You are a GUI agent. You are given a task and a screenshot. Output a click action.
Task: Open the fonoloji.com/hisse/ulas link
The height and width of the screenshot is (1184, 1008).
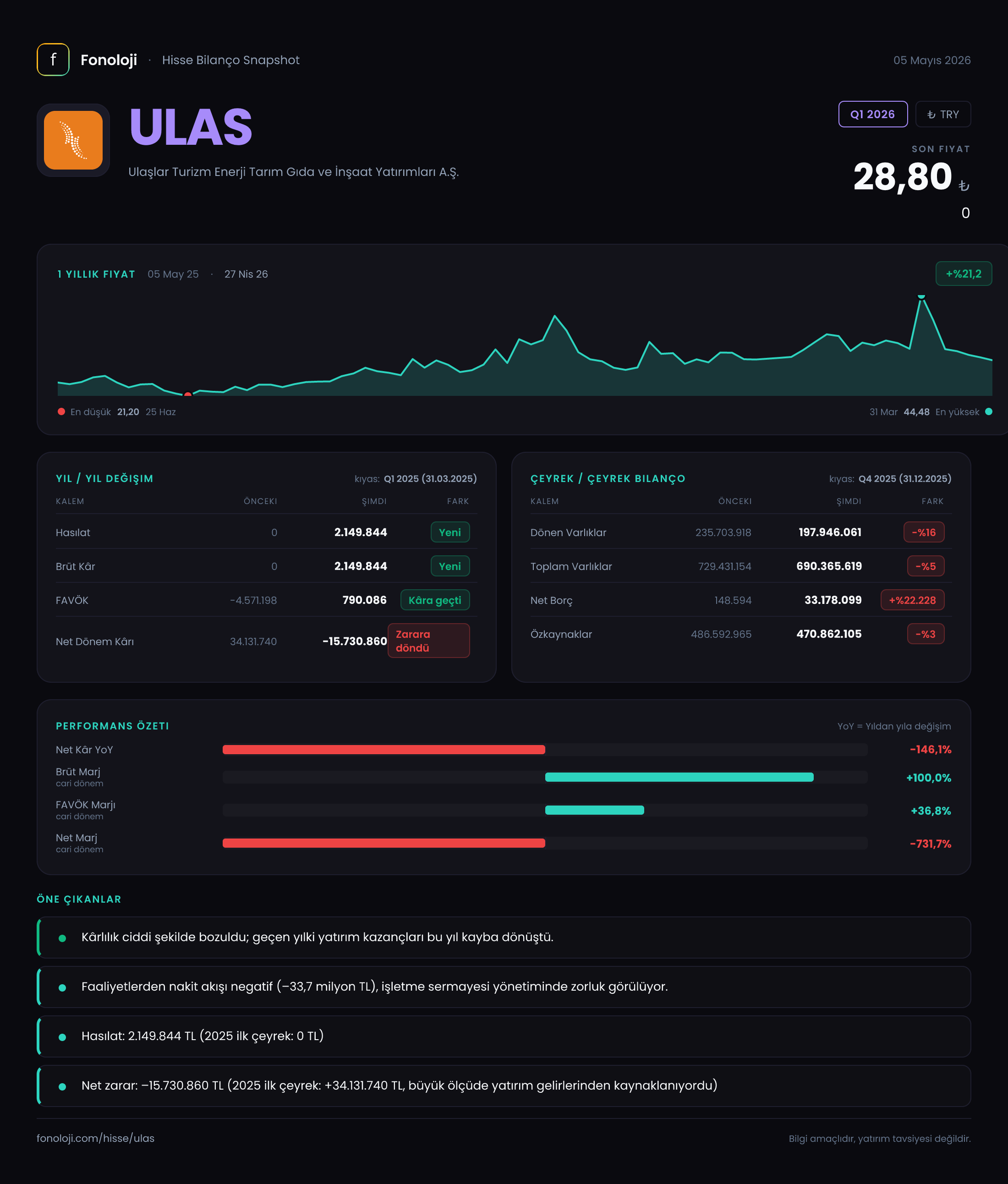pyautogui.click(x=95, y=1138)
